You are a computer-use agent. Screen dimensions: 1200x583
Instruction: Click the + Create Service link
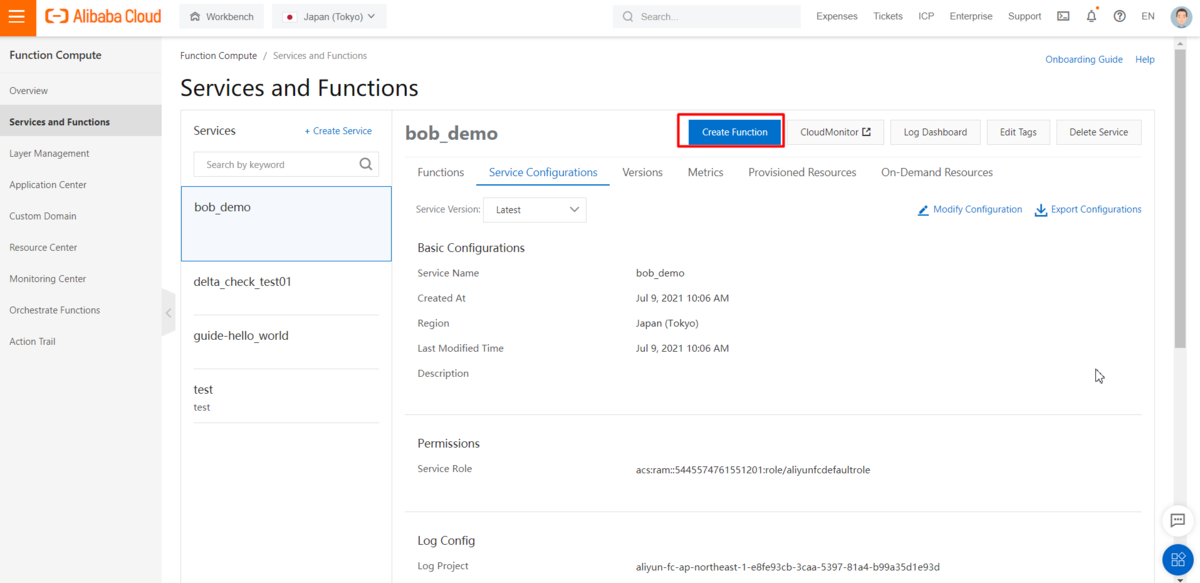(338, 131)
